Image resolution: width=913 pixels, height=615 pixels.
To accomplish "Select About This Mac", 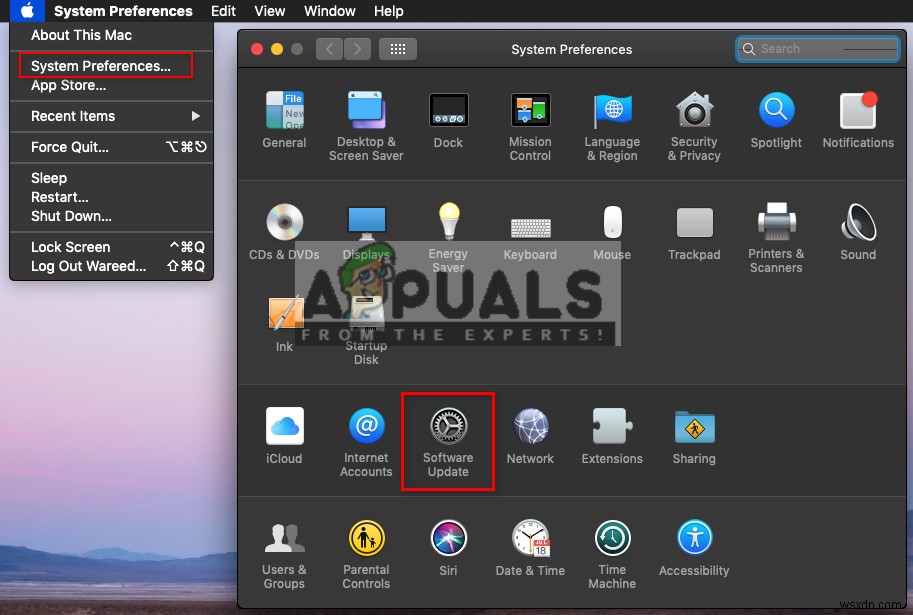I will (81, 35).
